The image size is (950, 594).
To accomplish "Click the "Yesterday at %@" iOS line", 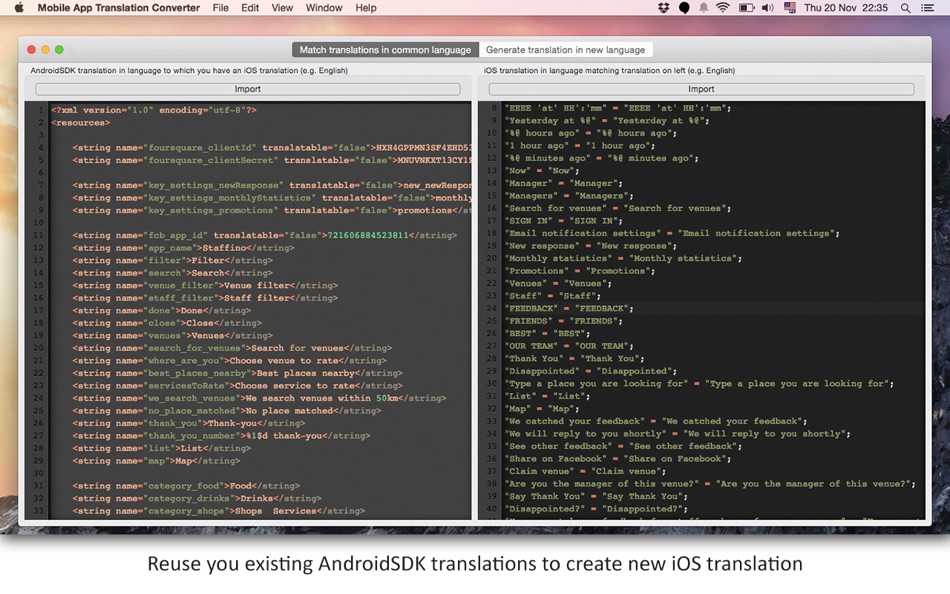I will click(608, 120).
